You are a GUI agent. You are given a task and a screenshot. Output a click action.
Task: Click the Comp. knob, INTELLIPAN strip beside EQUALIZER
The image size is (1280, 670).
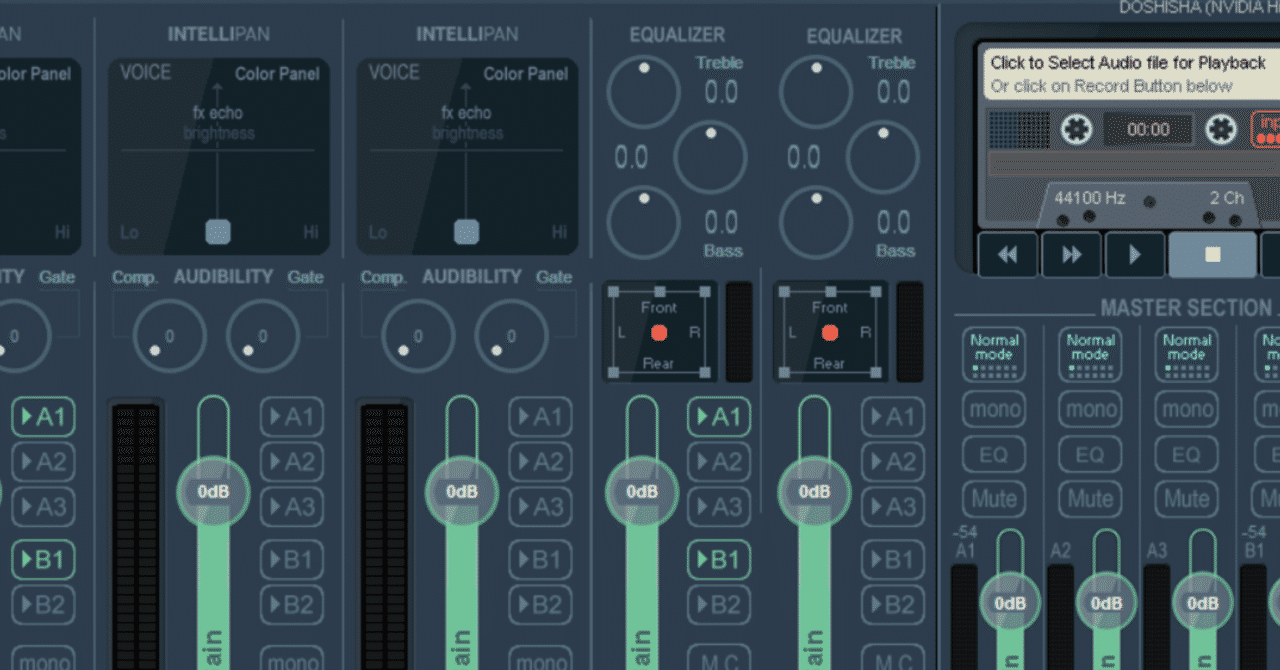tap(418, 336)
